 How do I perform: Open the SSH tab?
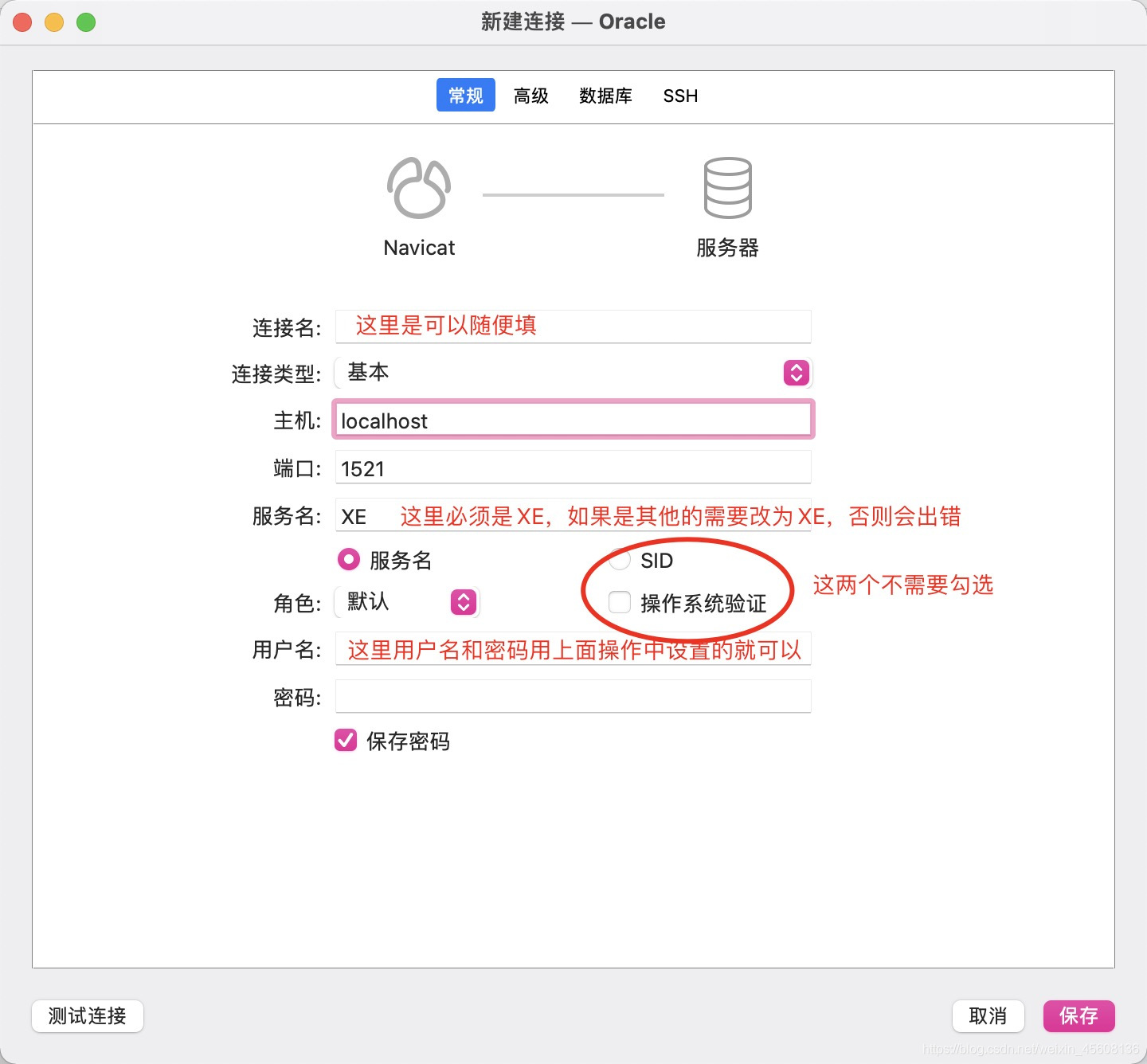(679, 96)
